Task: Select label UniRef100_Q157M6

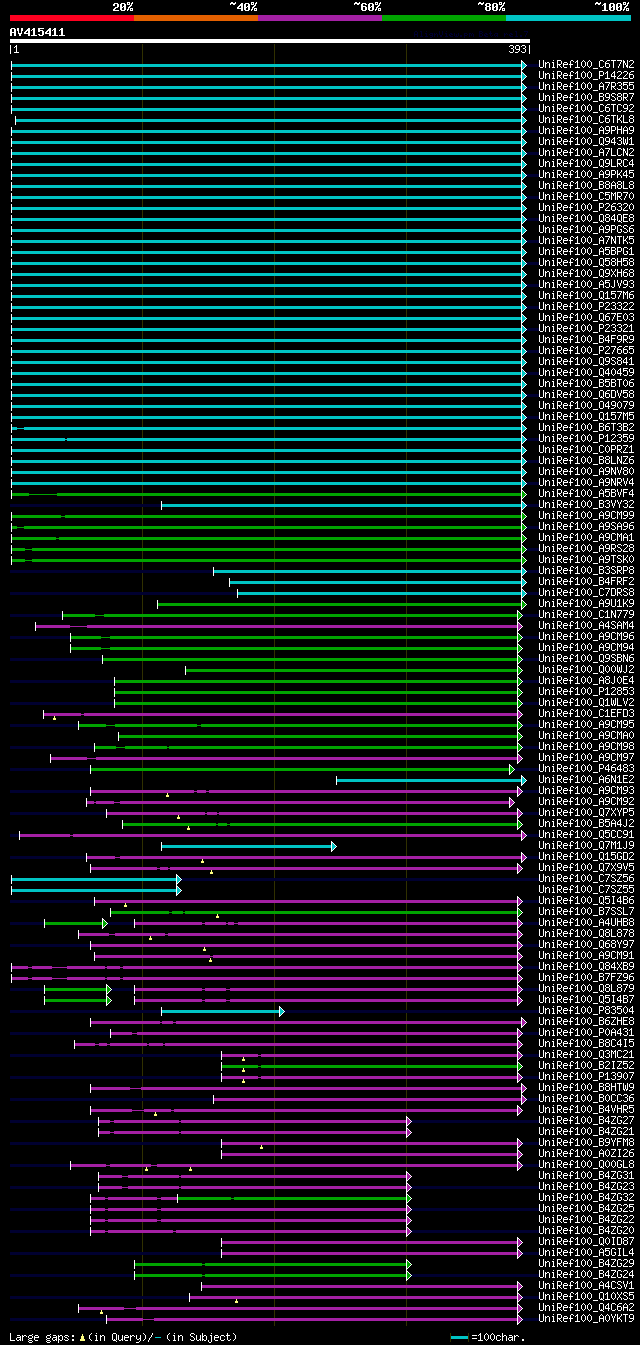Action: pos(586,295)
